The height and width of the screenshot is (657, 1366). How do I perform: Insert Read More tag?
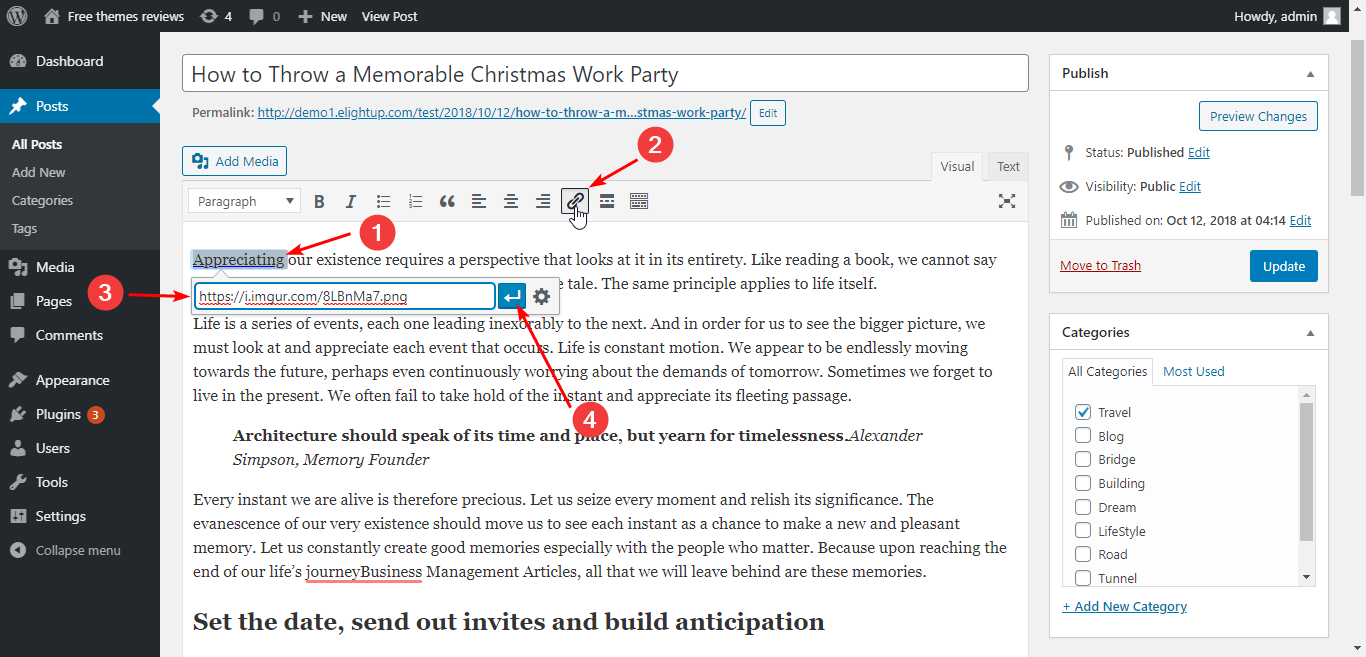point(607,201)
